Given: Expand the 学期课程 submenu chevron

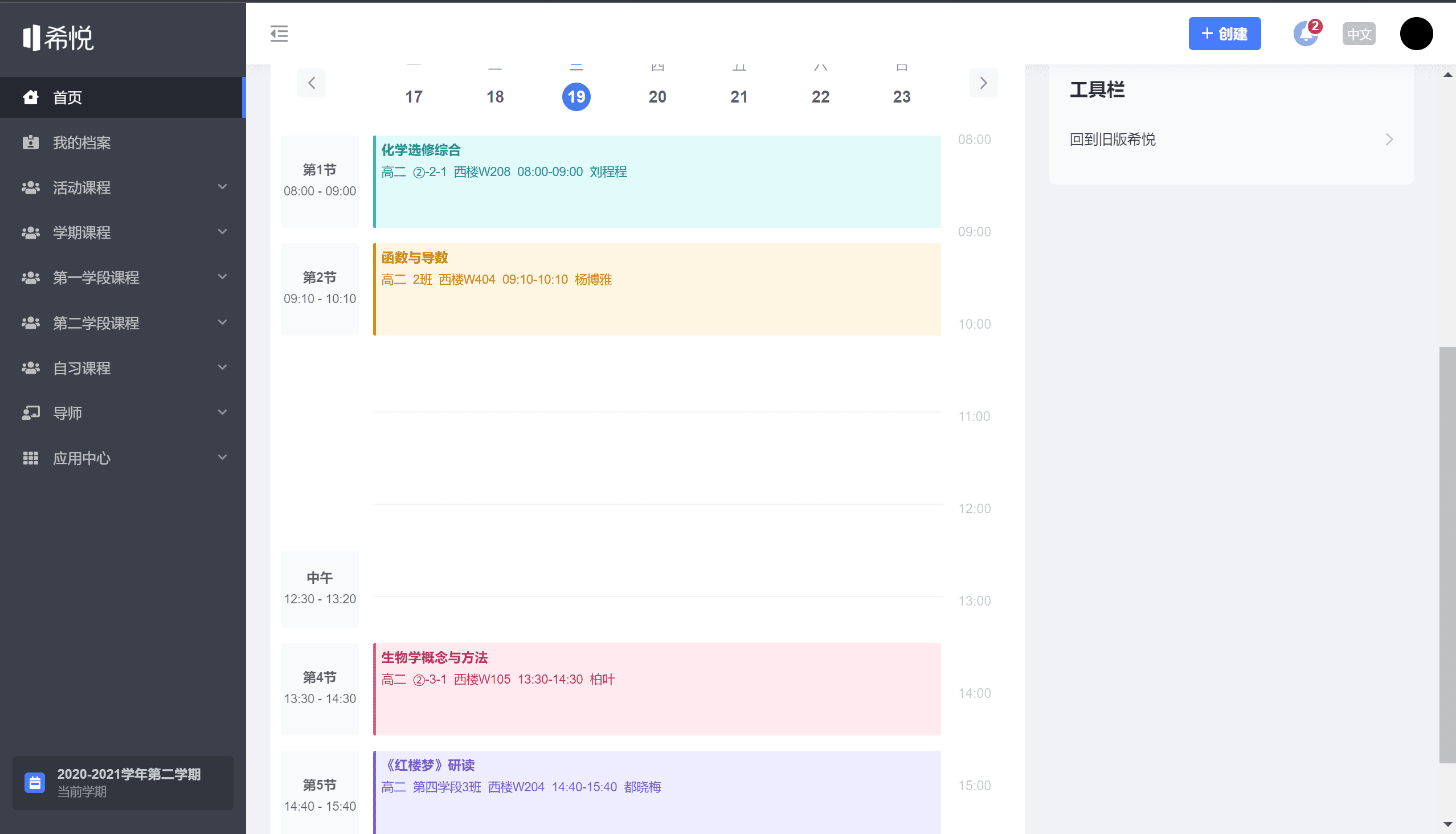Looking at the screenshot, I should coord(223,232).
